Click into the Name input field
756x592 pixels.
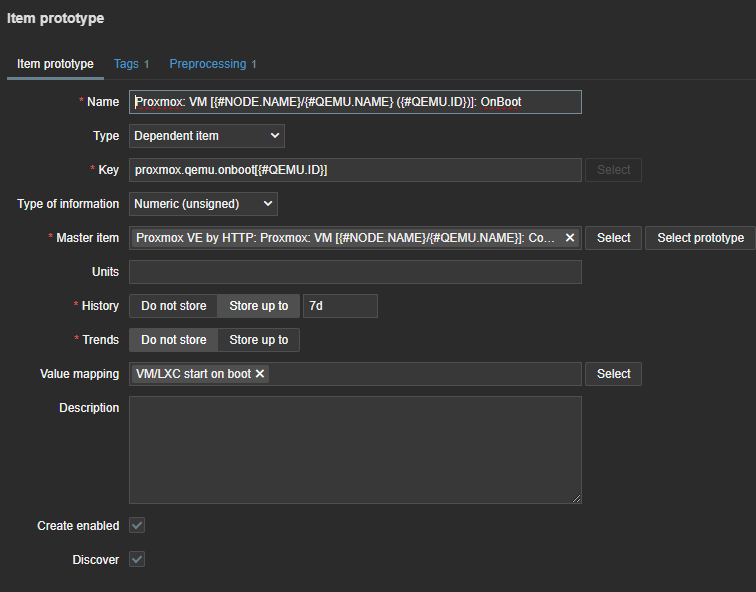[x=355, y=102]
